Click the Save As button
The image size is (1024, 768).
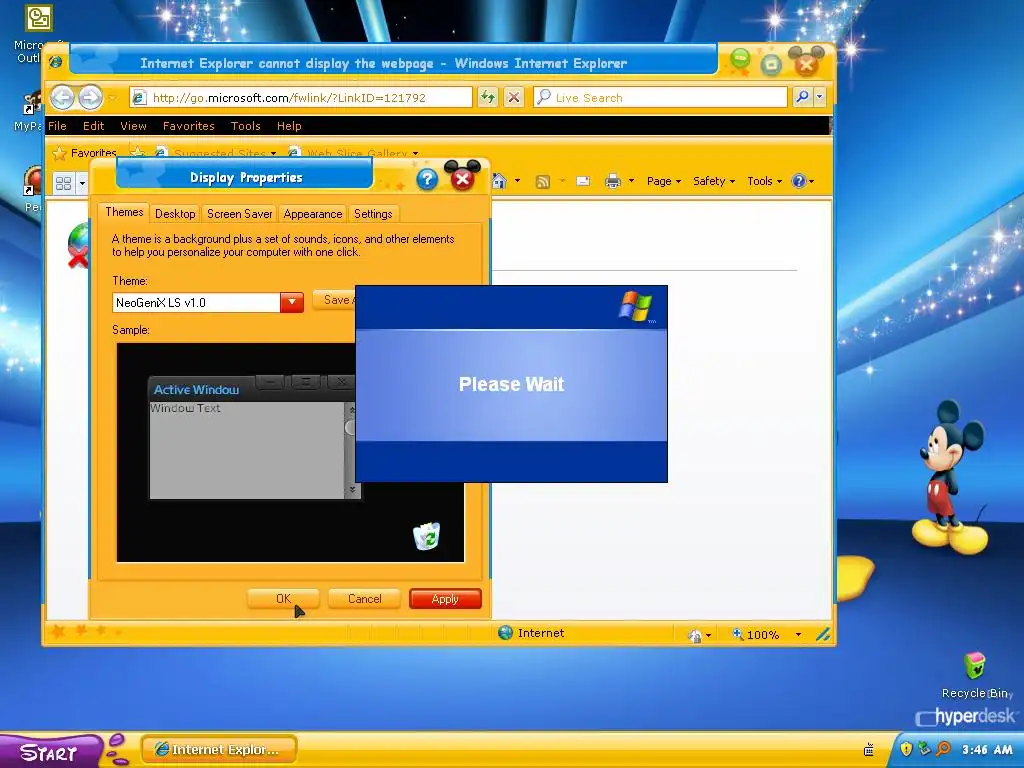point(334,300)
